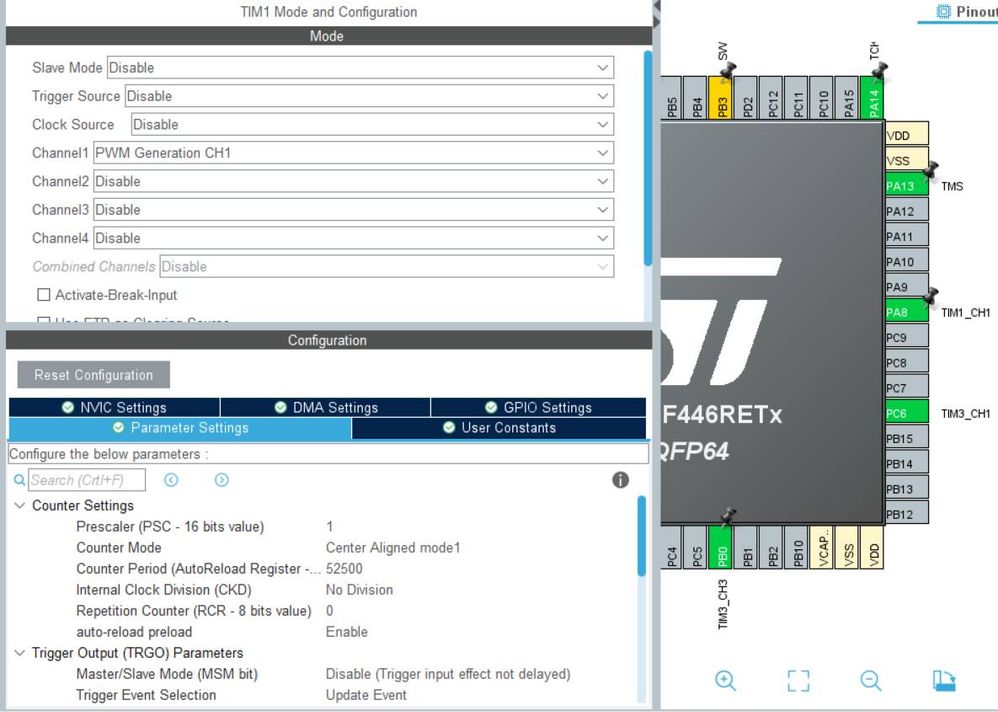Click the Search (Ctrl+F) input field
Image resolution: width=998 pixels, height=712 pixels.
[87, 480]
